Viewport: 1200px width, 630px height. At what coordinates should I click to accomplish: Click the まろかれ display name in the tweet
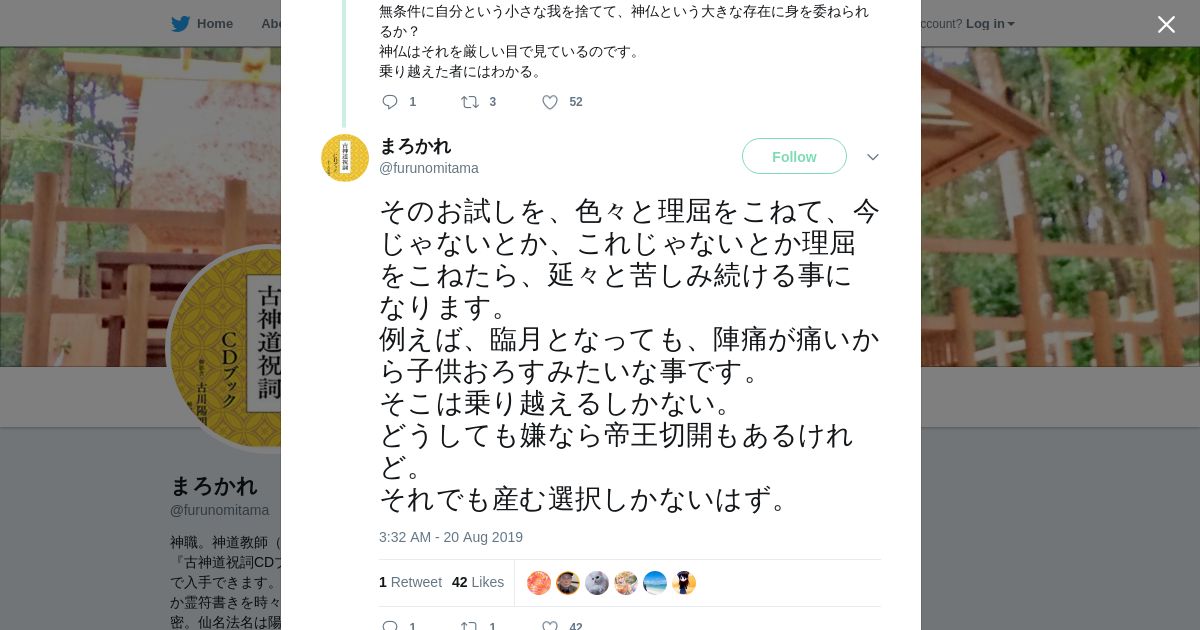tap(415, 146)
